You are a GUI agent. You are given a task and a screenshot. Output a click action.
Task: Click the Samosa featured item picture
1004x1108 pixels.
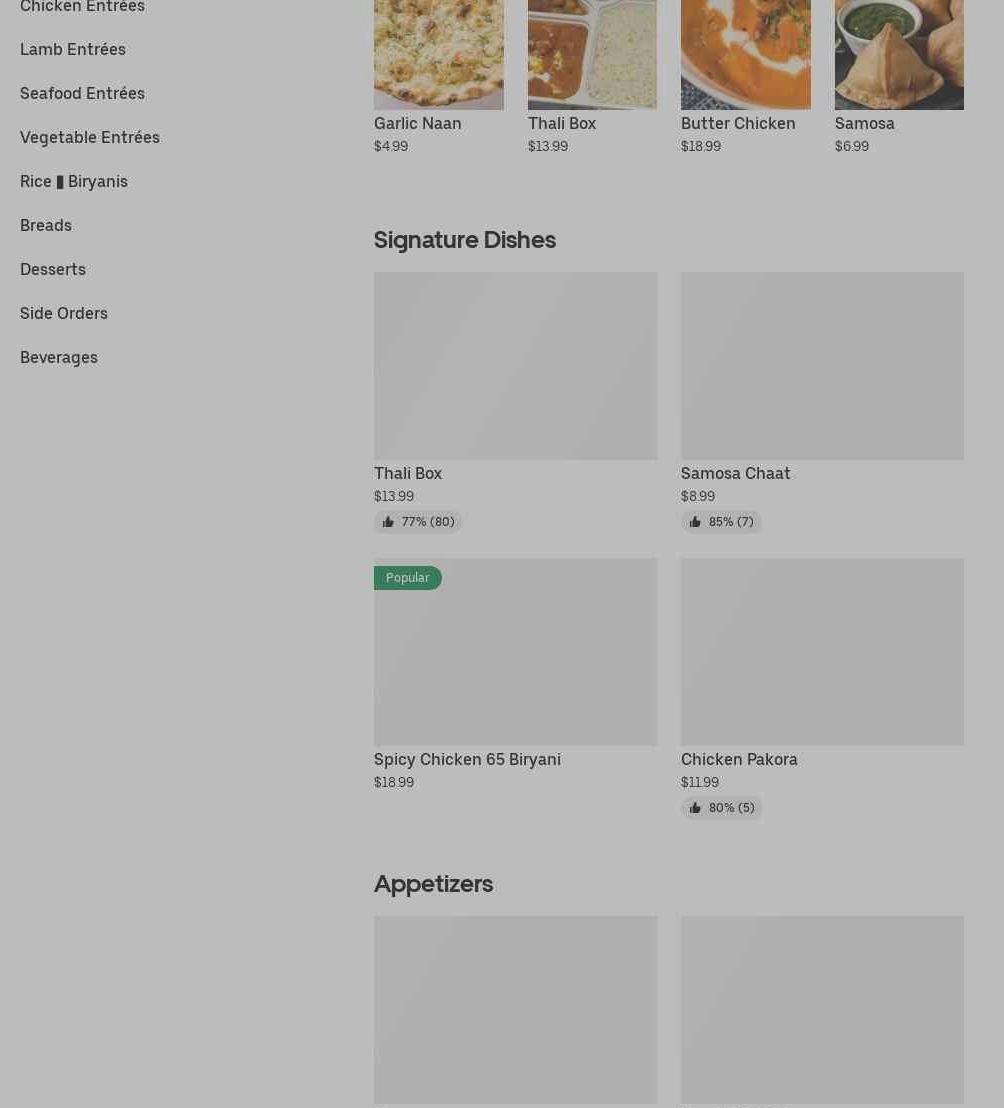click(x=899, y=54)
